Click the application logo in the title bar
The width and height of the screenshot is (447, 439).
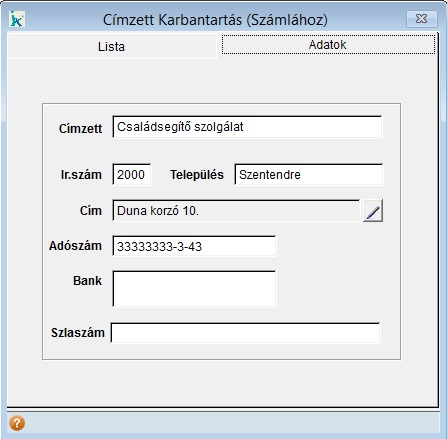17,19
